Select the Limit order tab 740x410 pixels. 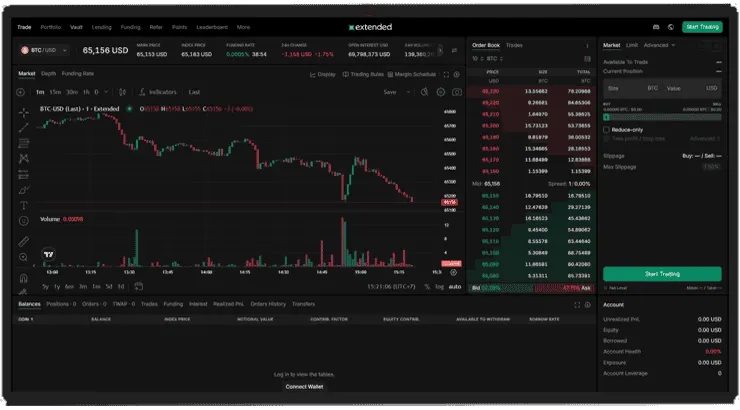pyautogui.click(x=632, y=45)
